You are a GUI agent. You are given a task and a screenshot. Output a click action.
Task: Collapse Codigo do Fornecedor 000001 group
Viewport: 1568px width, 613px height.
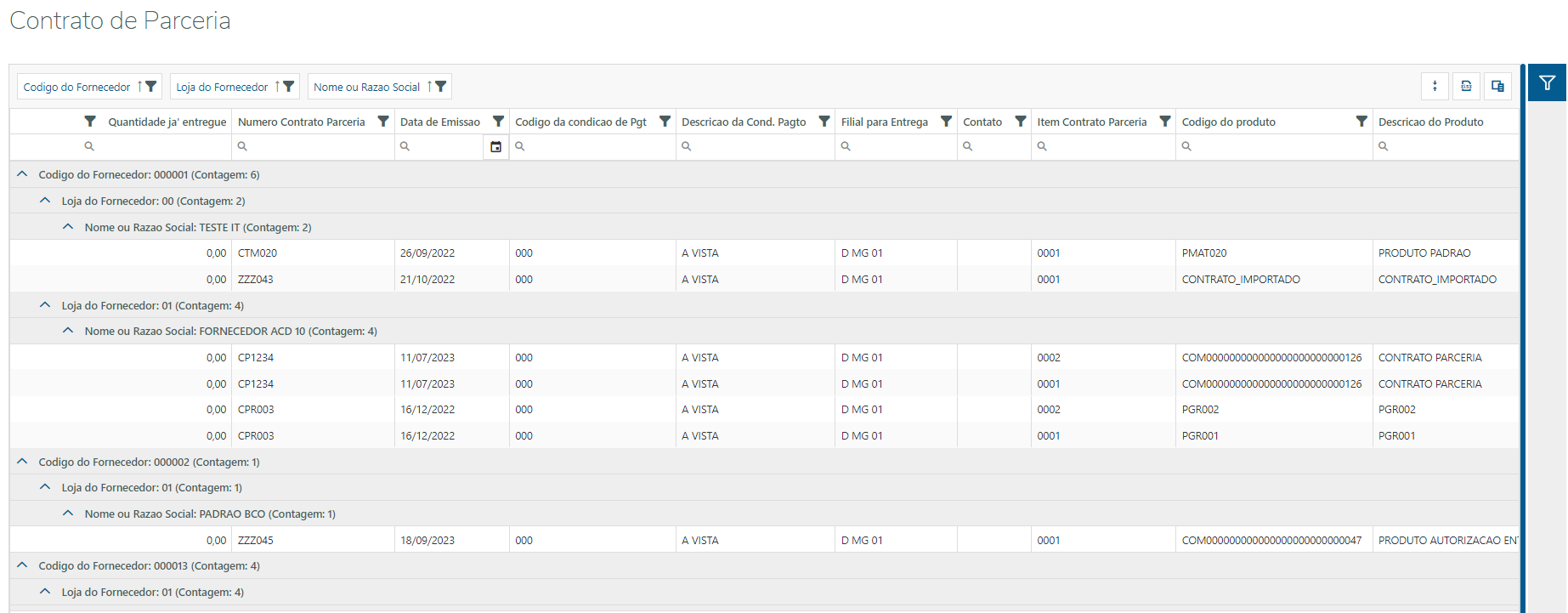23,174
